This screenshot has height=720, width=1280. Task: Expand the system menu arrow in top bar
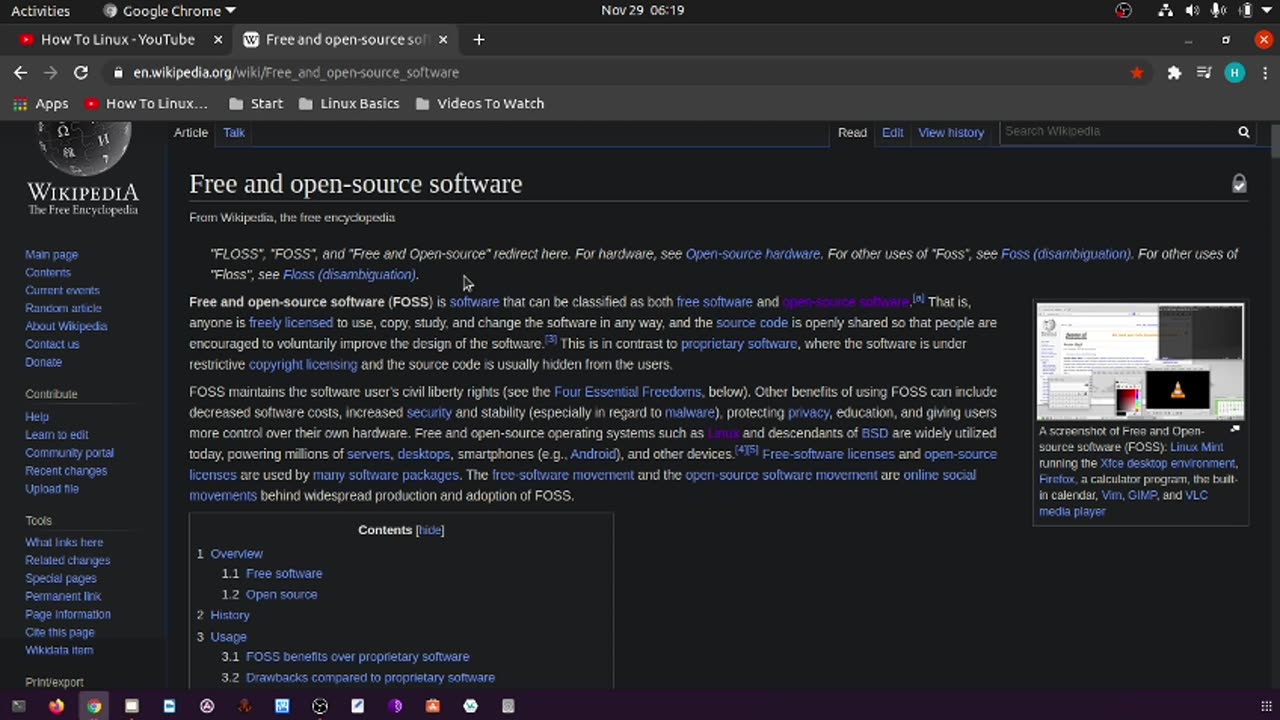point(1267,10)
